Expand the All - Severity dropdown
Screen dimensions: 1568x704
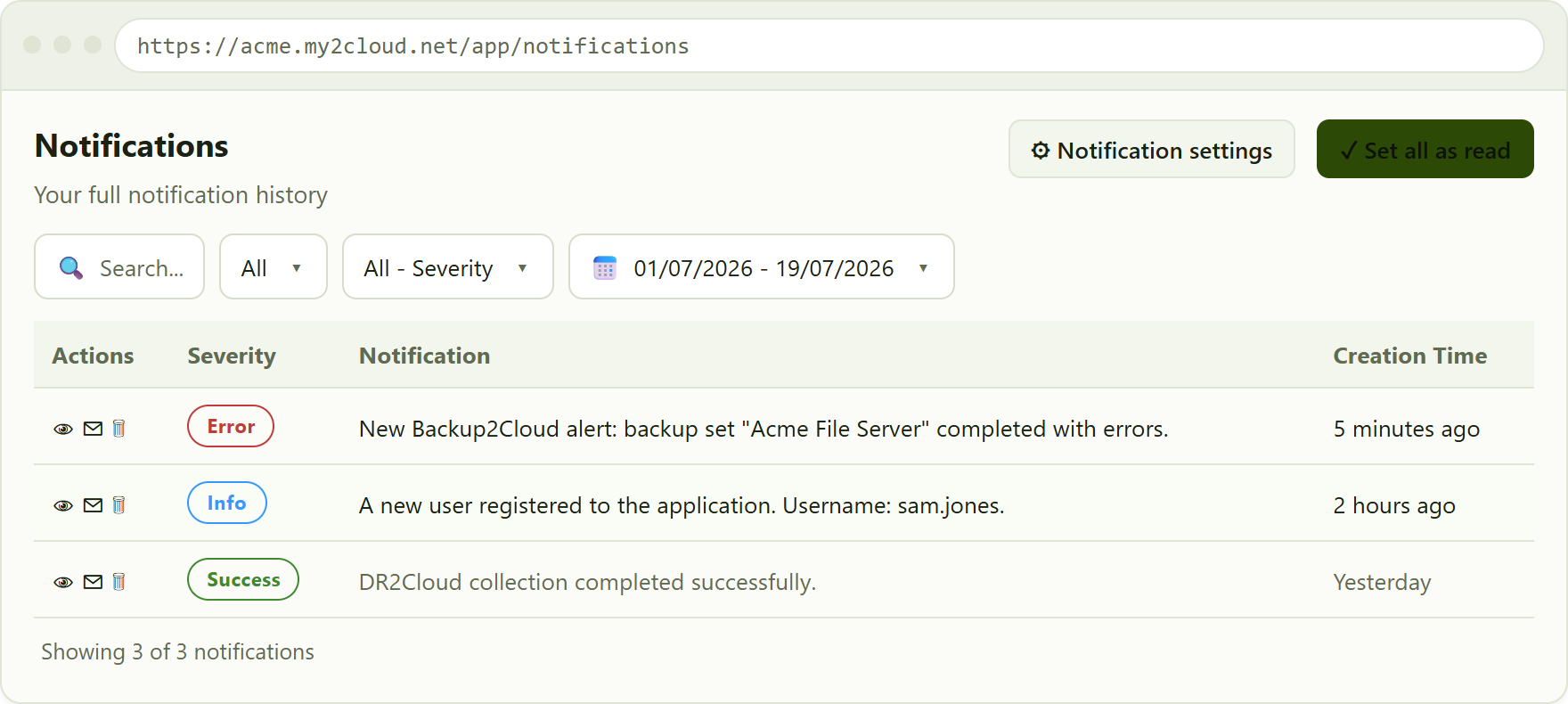(x=448, y=266)
